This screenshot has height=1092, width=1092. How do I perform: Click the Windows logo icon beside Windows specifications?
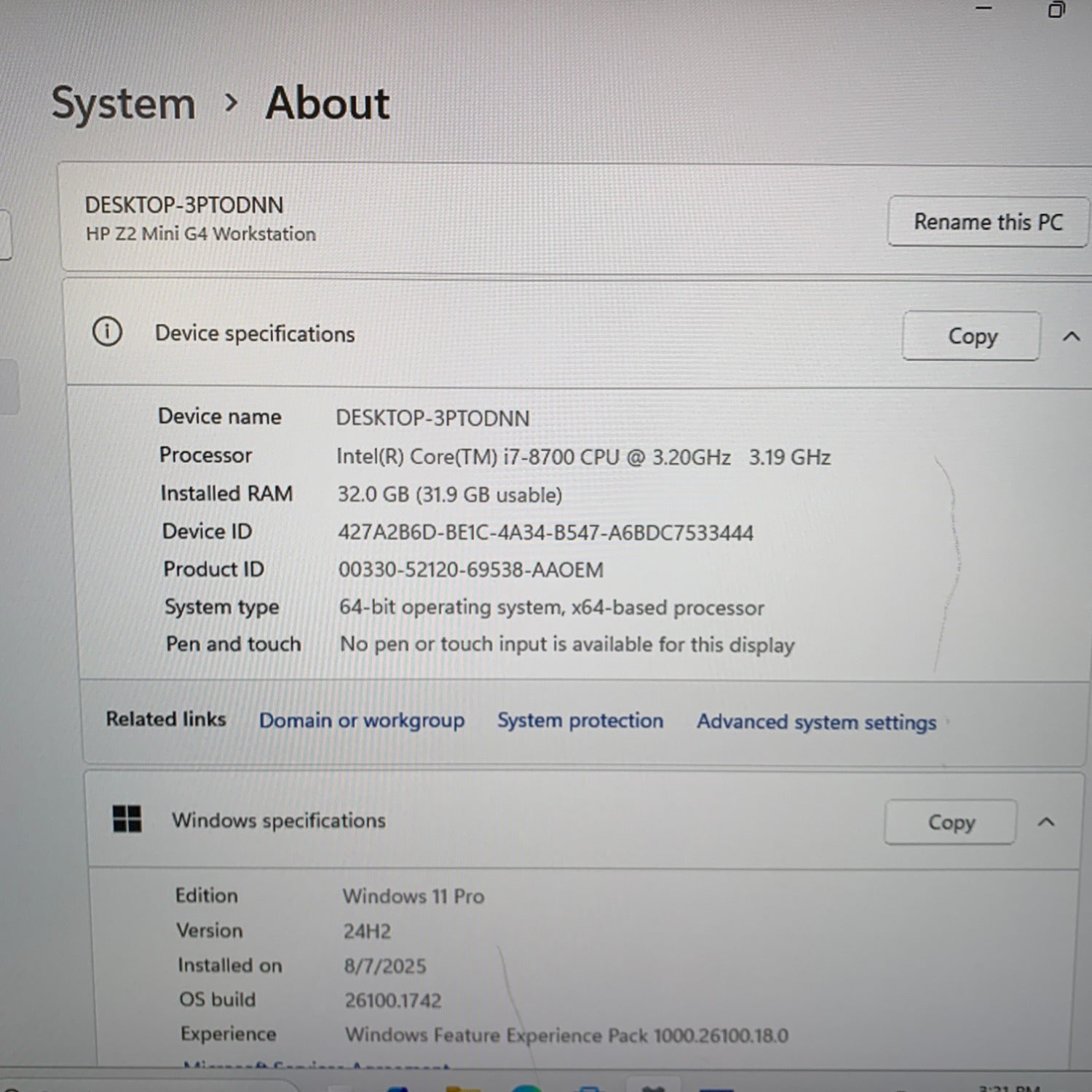127,819
